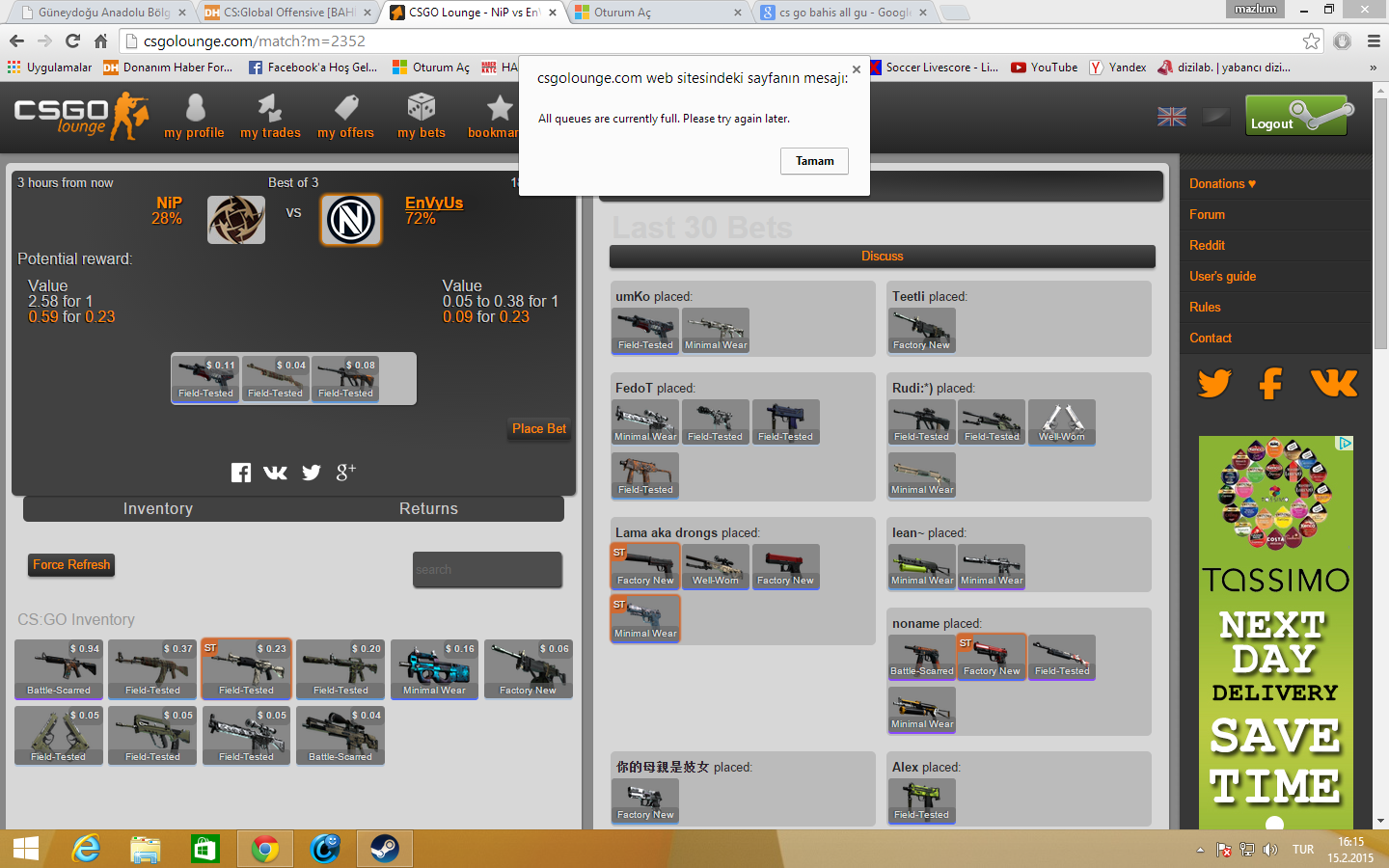The image size is (1389, 868).
Task: Switch to the Inventory tab
Action: [158, 509]
